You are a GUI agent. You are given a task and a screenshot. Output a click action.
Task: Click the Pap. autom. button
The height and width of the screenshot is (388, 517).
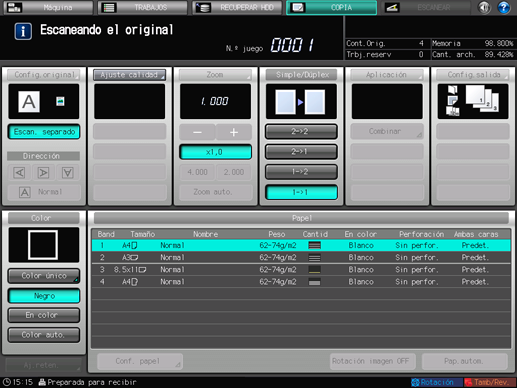465,361
